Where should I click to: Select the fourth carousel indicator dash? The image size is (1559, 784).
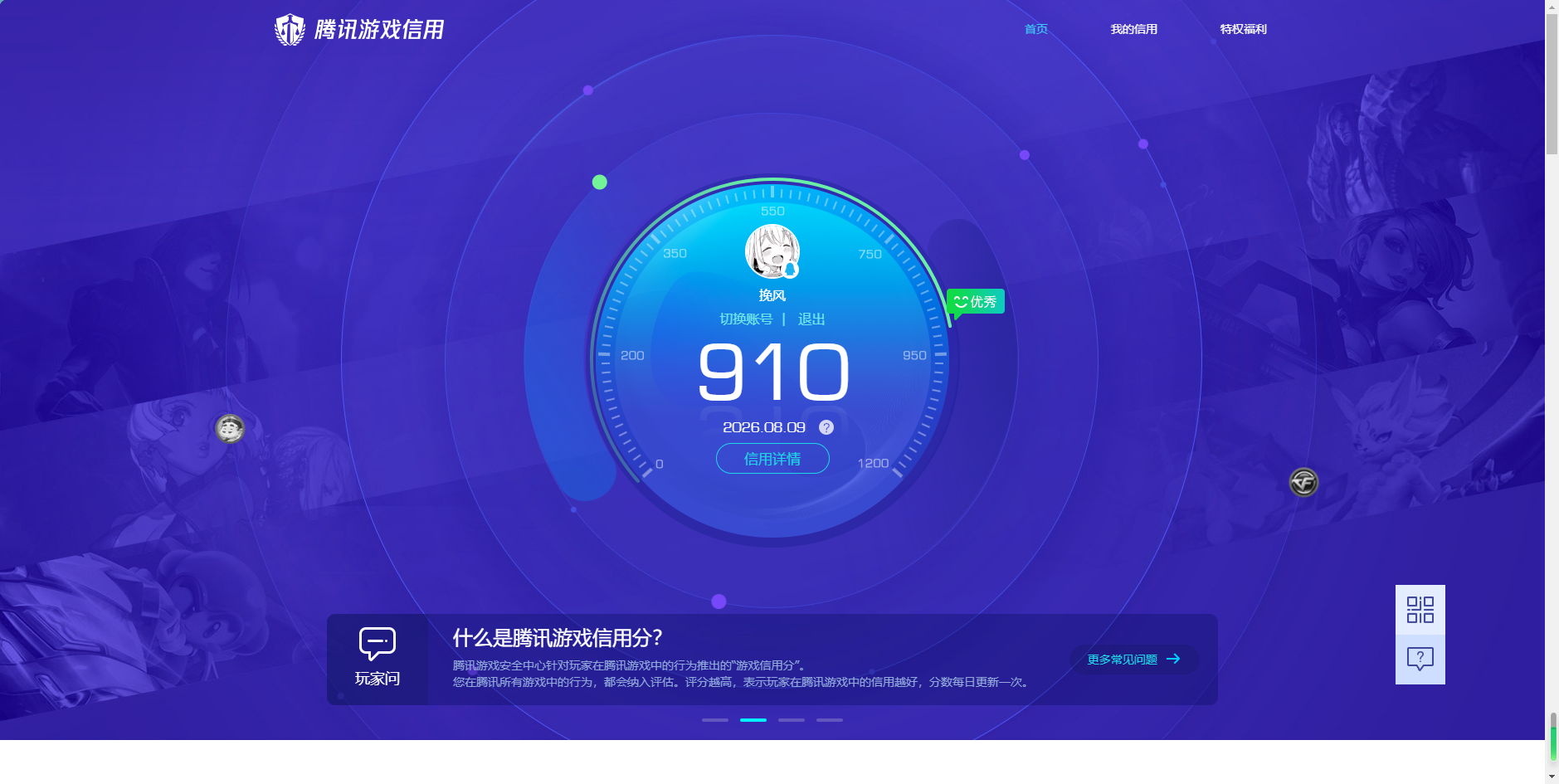click(830, 720)
